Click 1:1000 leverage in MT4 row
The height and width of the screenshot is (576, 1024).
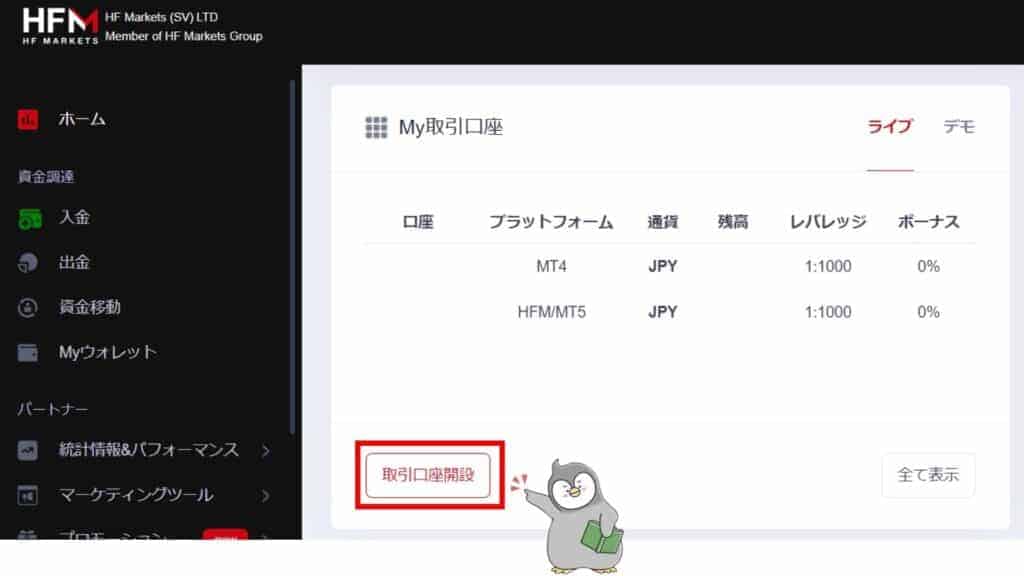tap(828, 266)
